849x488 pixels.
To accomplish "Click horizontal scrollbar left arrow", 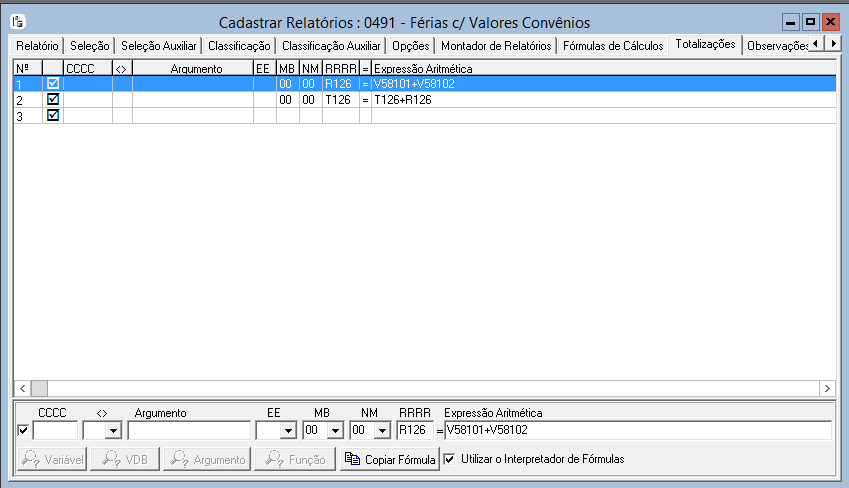I will (21, 388).
